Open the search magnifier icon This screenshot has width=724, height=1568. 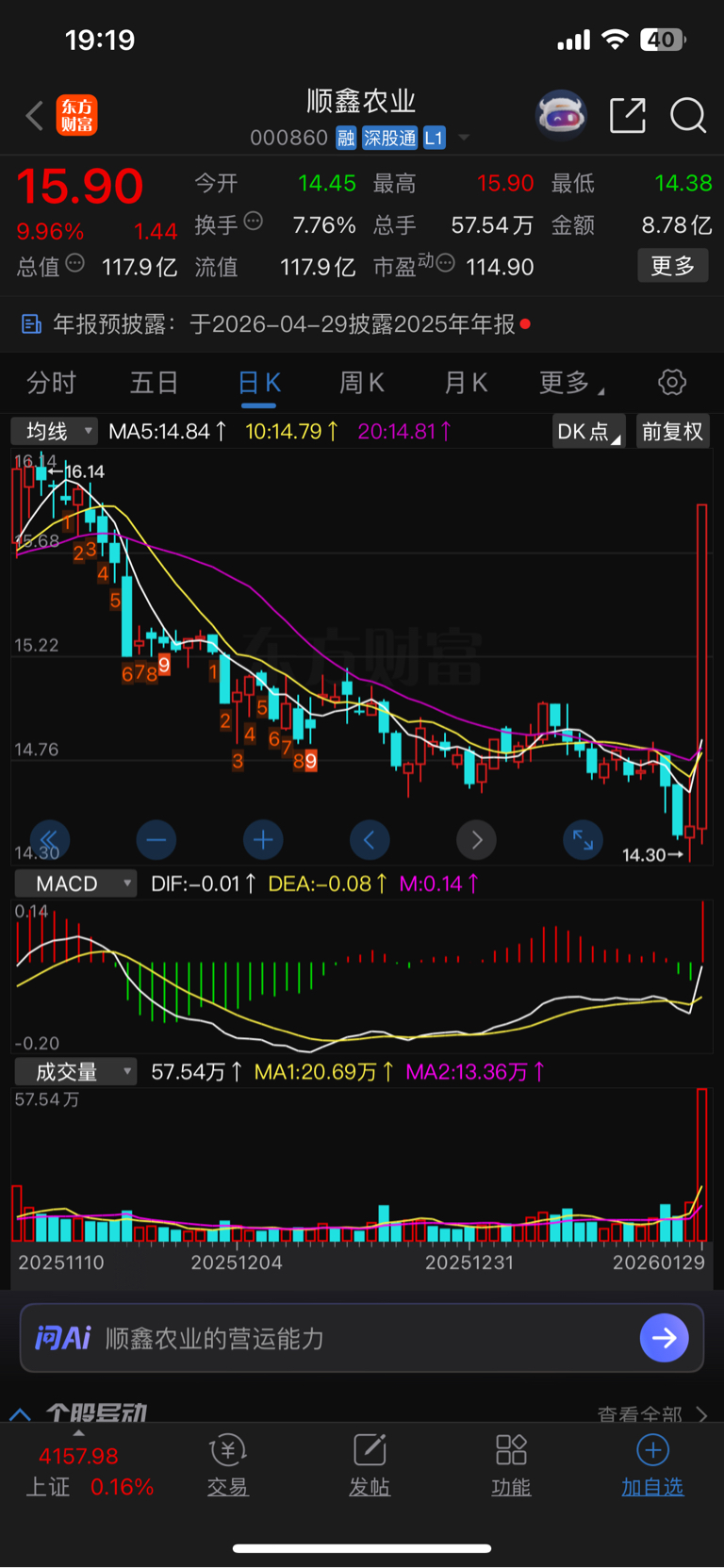(x=688, y=115)
